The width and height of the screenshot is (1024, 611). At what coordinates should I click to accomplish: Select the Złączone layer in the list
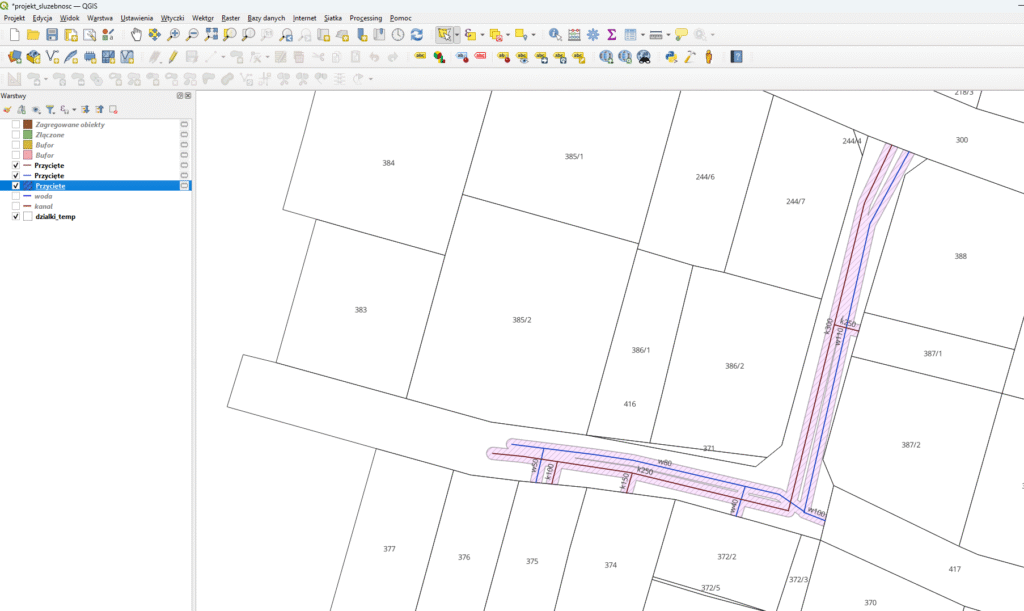coord(50,135)
